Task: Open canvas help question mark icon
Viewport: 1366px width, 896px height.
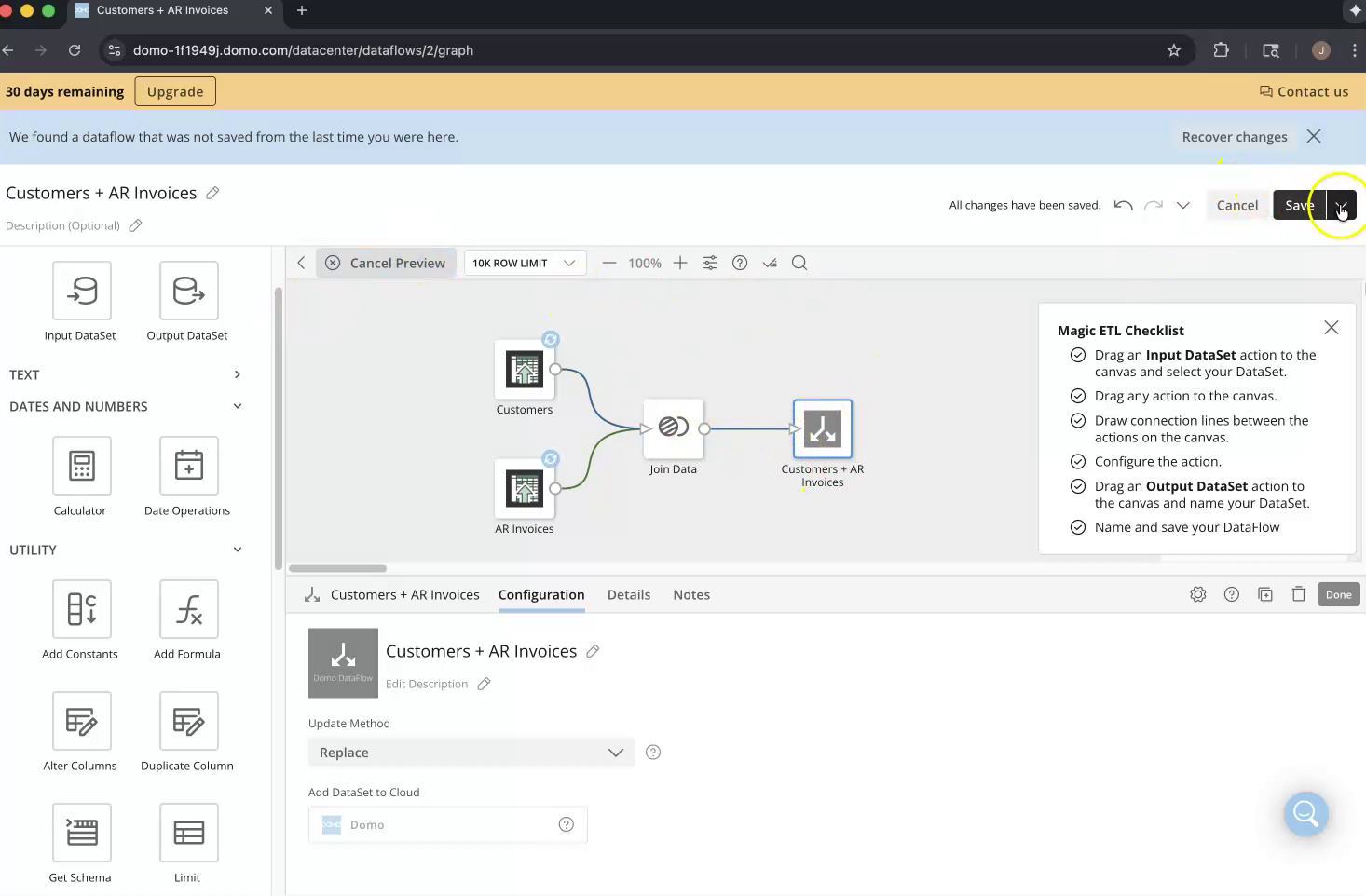Action: click(740, 263)
